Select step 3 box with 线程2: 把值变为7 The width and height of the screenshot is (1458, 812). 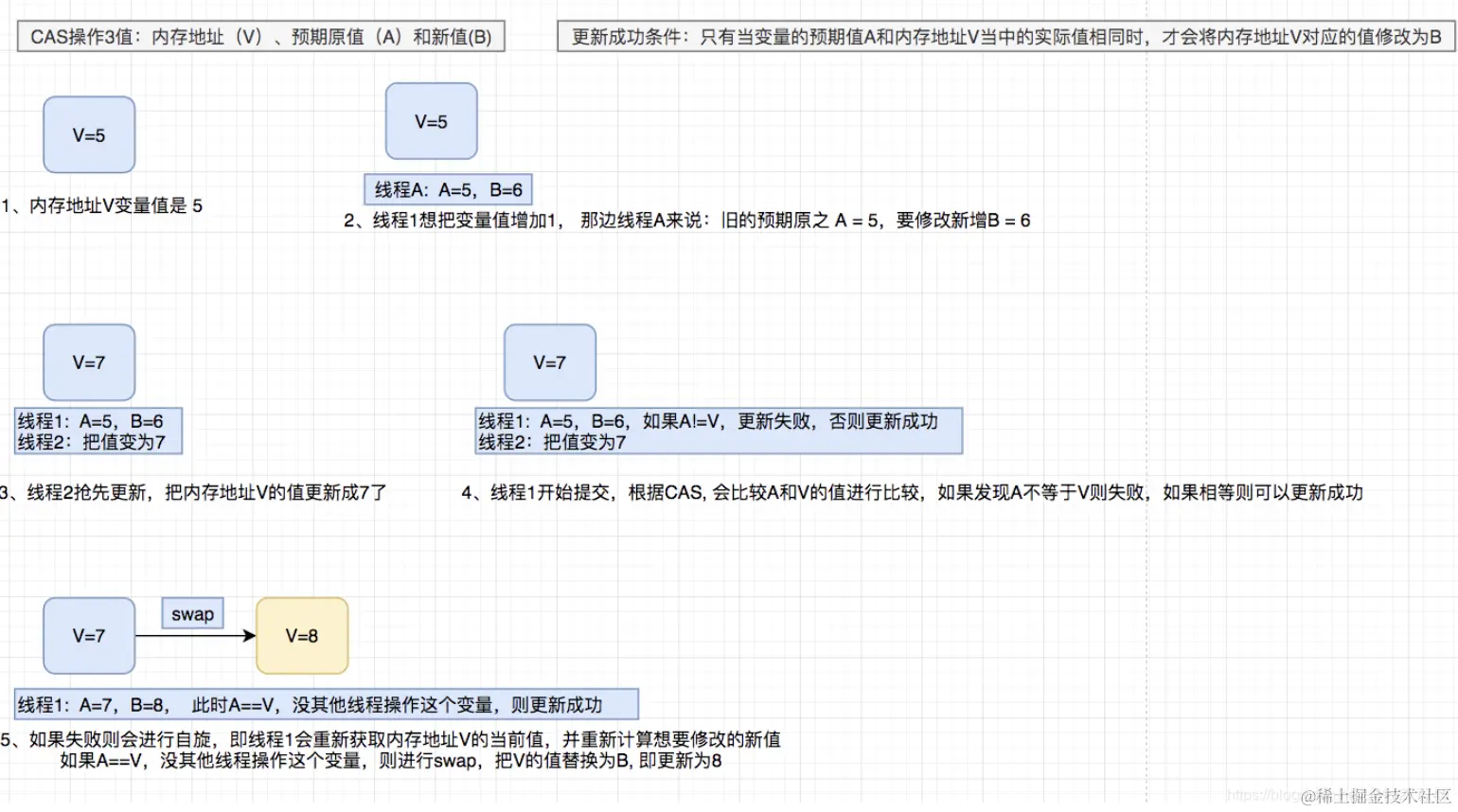point(98,432)
